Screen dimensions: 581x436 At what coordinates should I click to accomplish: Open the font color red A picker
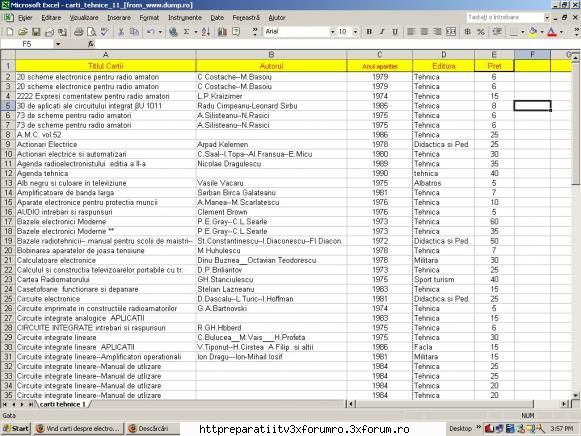point(552,32)
